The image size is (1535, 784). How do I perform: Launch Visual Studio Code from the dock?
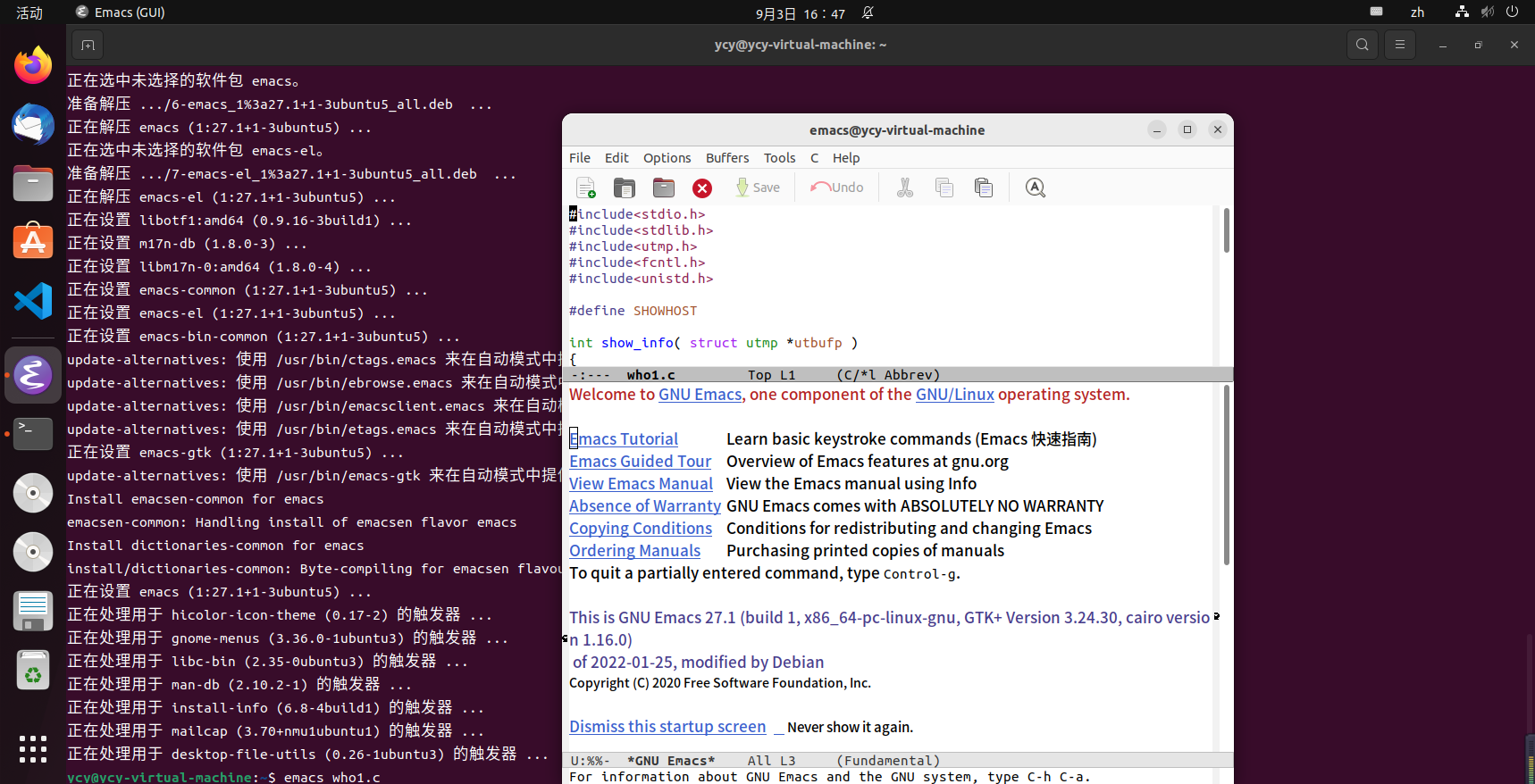tap(33, 301)
